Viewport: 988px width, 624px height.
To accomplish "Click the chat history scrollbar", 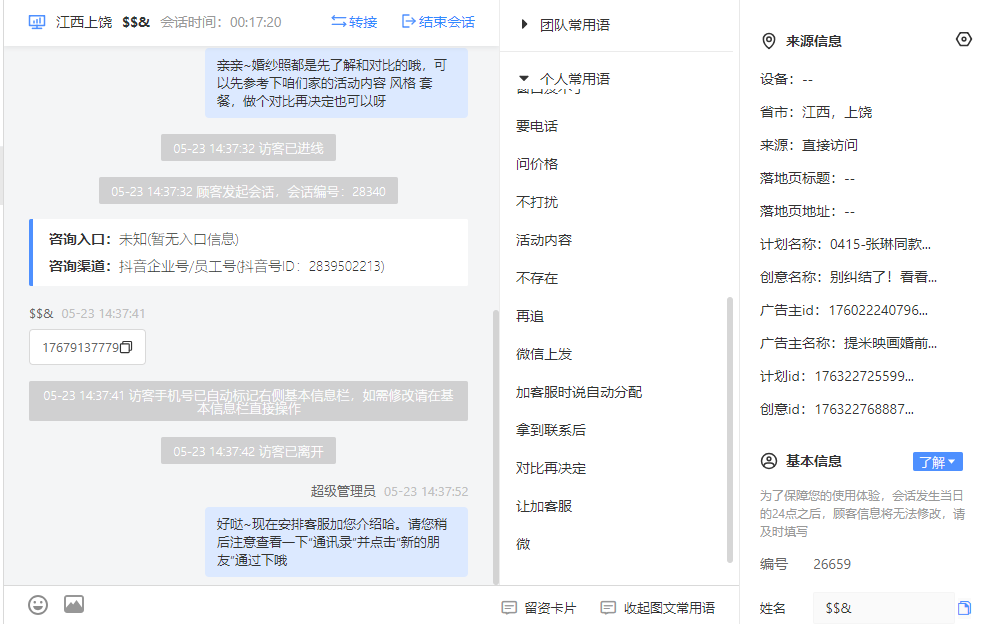I will click(x=496, y=446).
